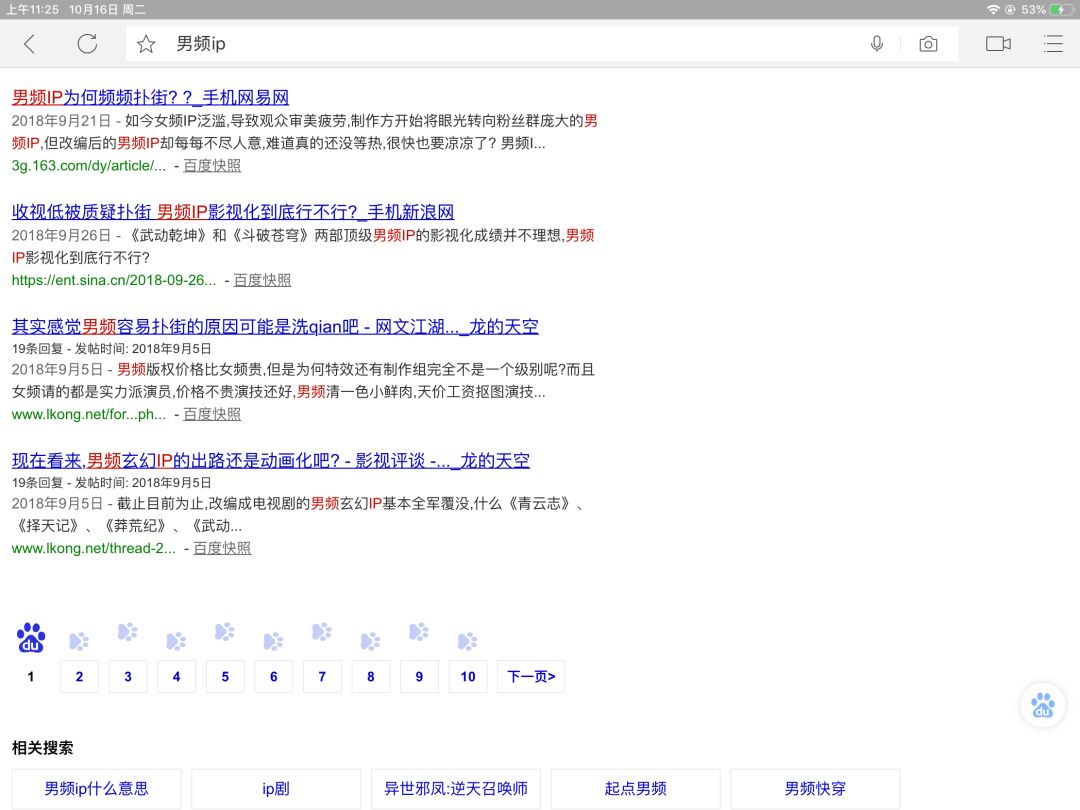Go to results page 2
The width and height of the screenshot is (1080, 810).
tap(79, 677)
